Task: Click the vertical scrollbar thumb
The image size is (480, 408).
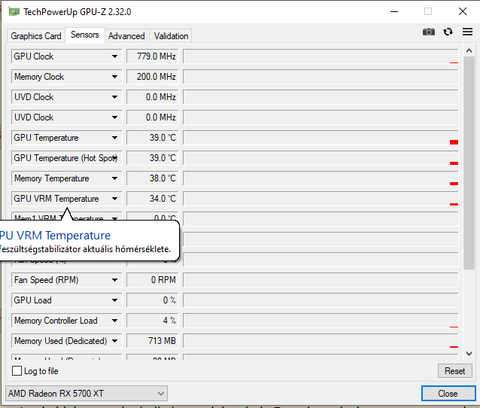Action: click(x=469, y=163)
